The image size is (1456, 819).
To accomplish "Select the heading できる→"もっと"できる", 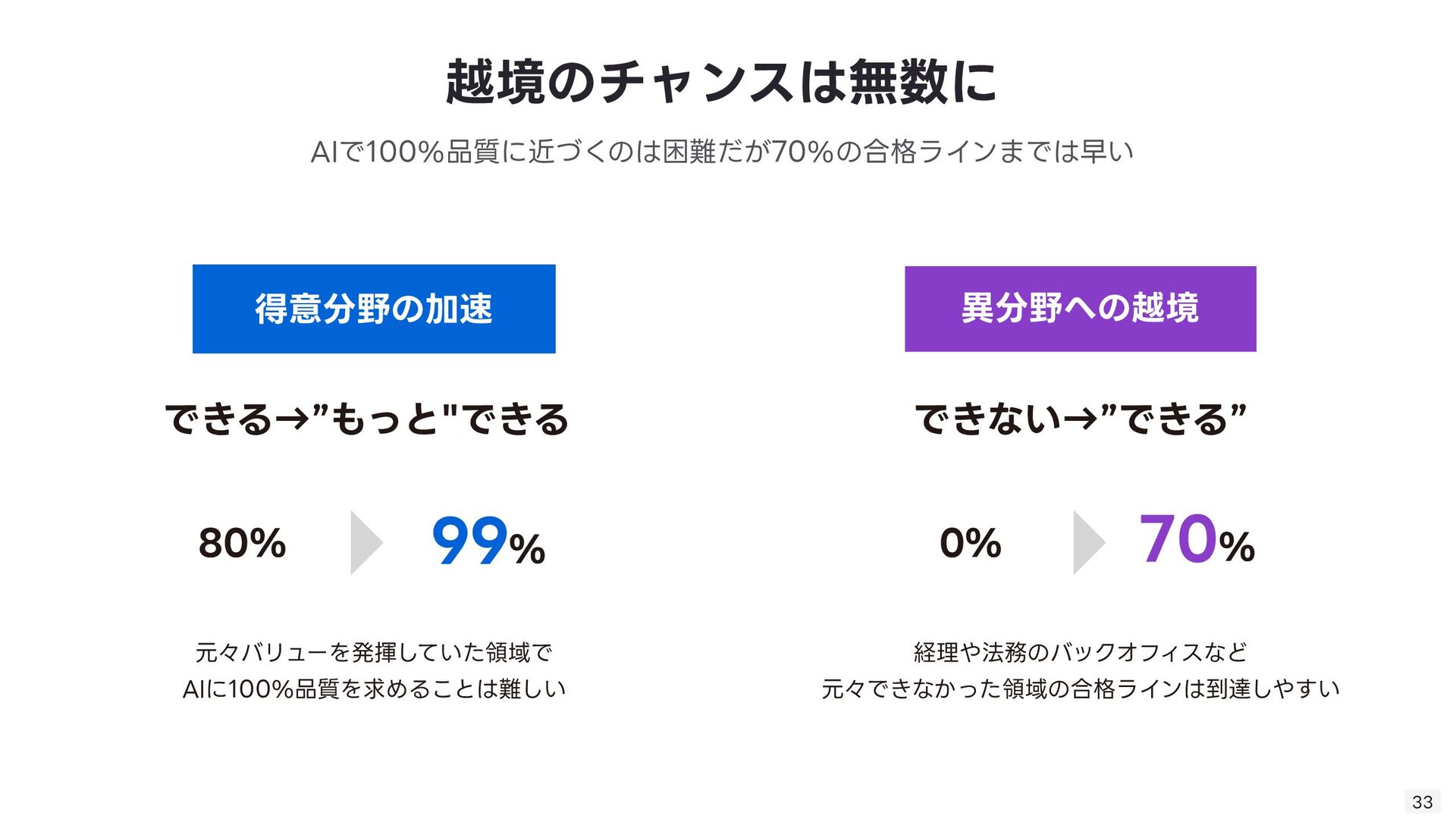I will [366, 419].
